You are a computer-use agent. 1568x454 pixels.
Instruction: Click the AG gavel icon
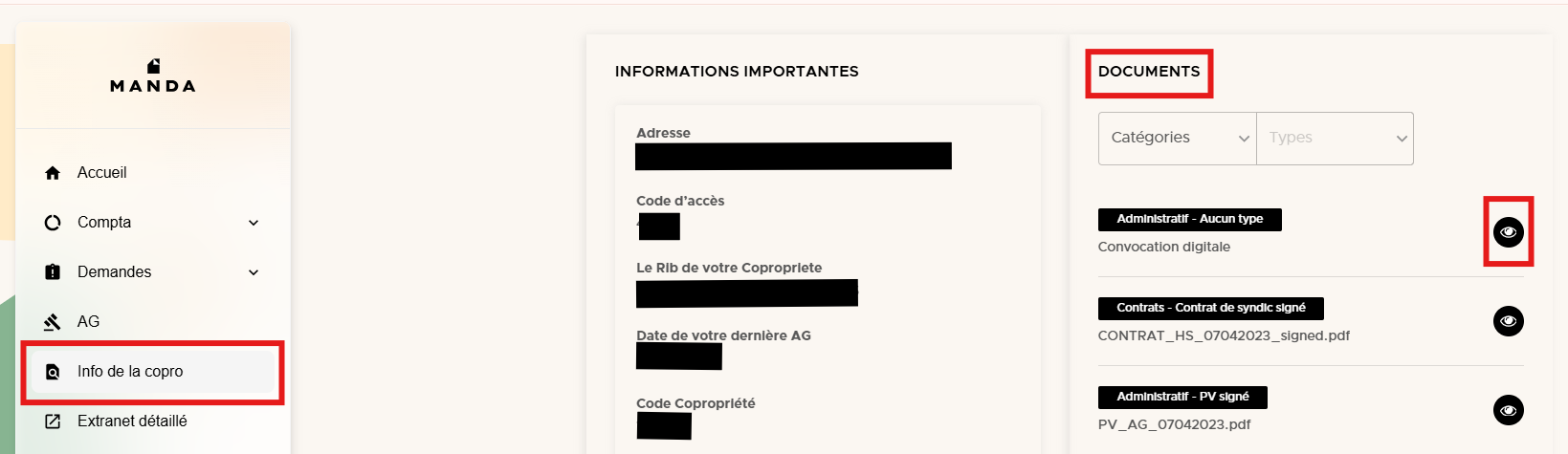(53, 322)
